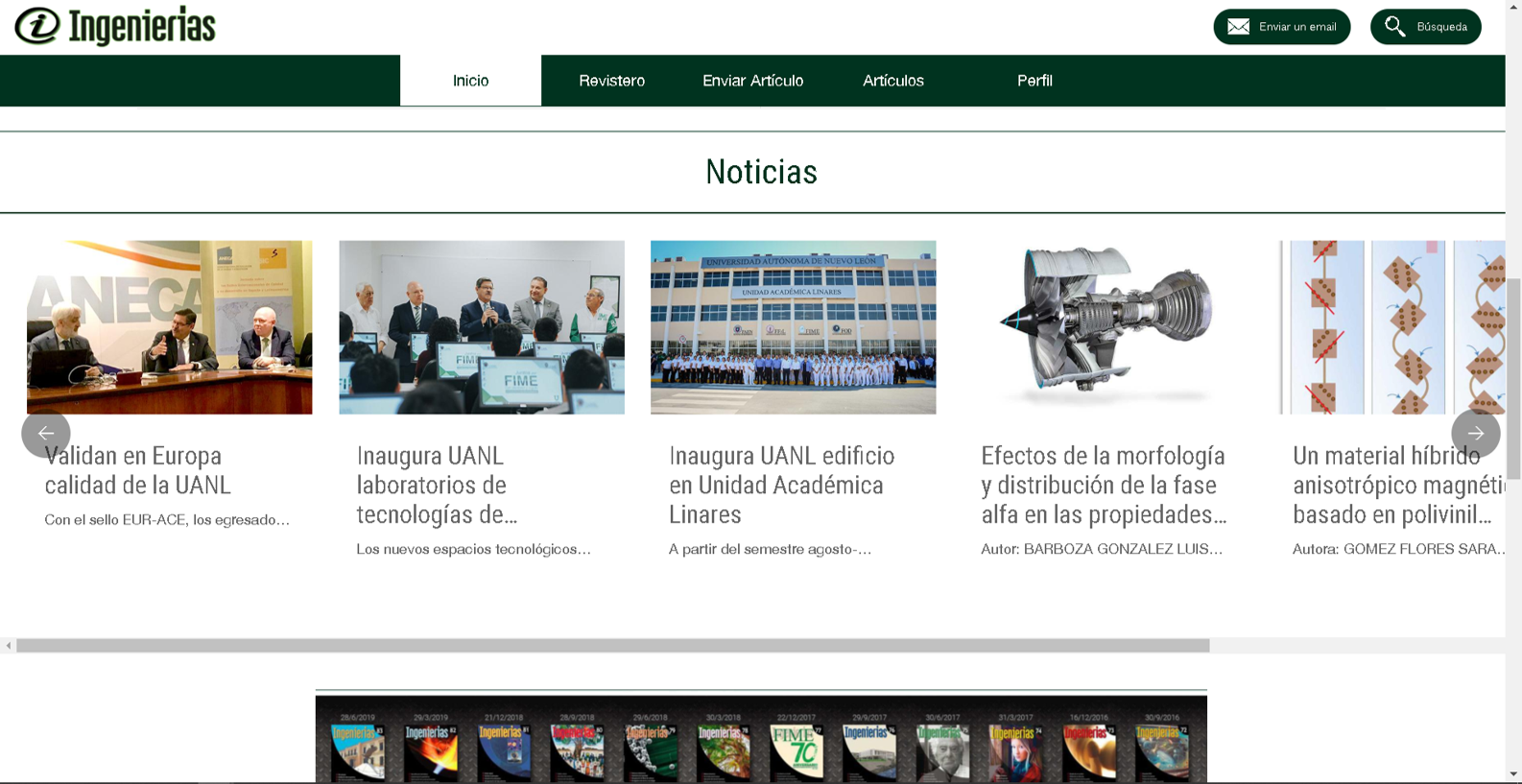Click the Unidad Académica Linares building photo

pos(793,327)
